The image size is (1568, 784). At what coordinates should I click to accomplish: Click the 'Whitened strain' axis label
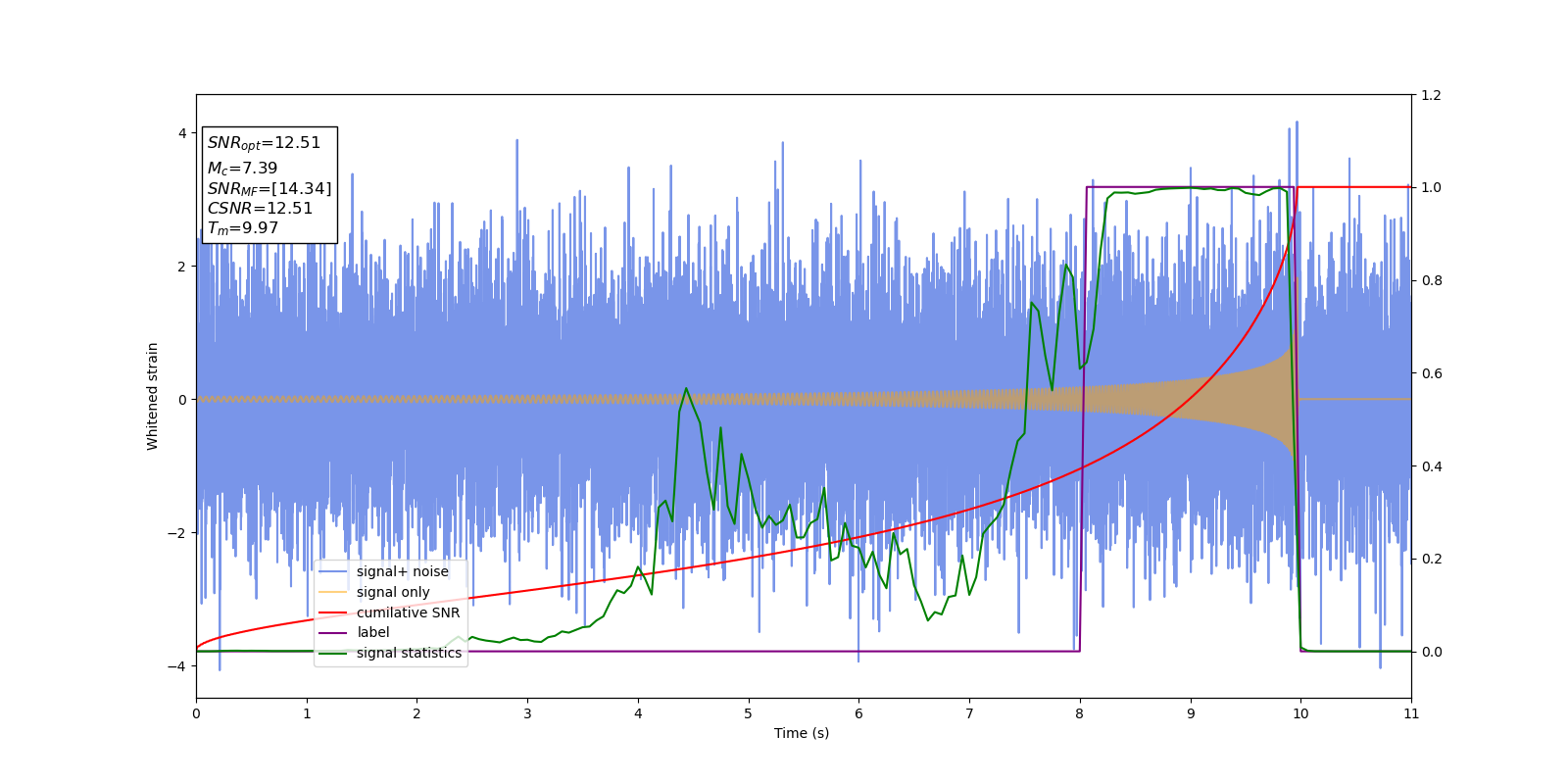pyautogui.click(x=153, y=396)
